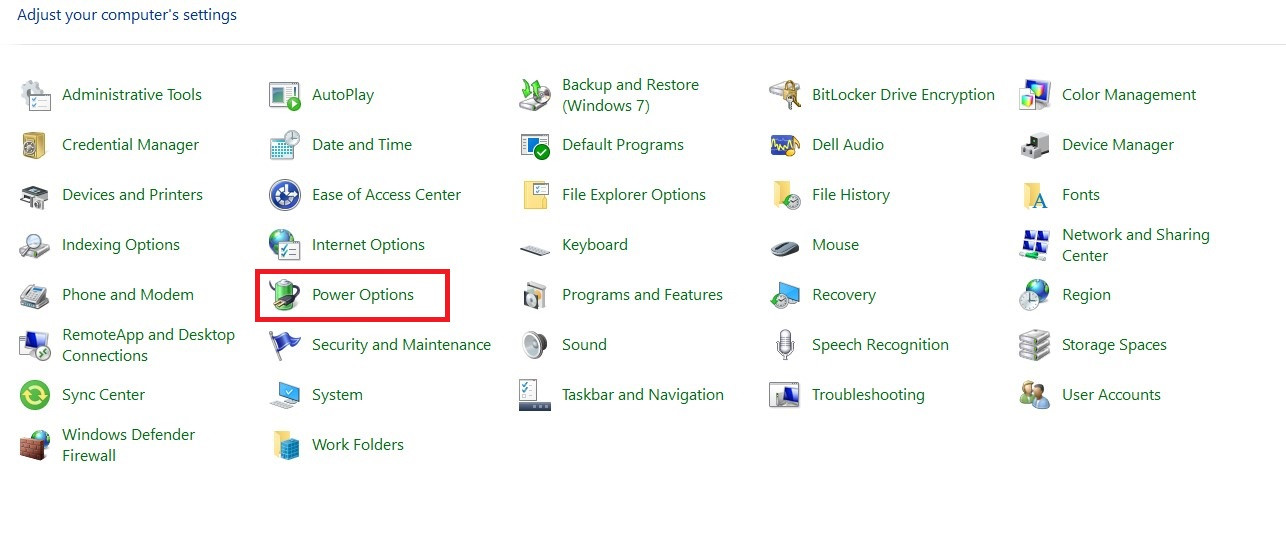Open the Work Folders link
Screen dimensions: 1286x556
[x=358, y=445]
